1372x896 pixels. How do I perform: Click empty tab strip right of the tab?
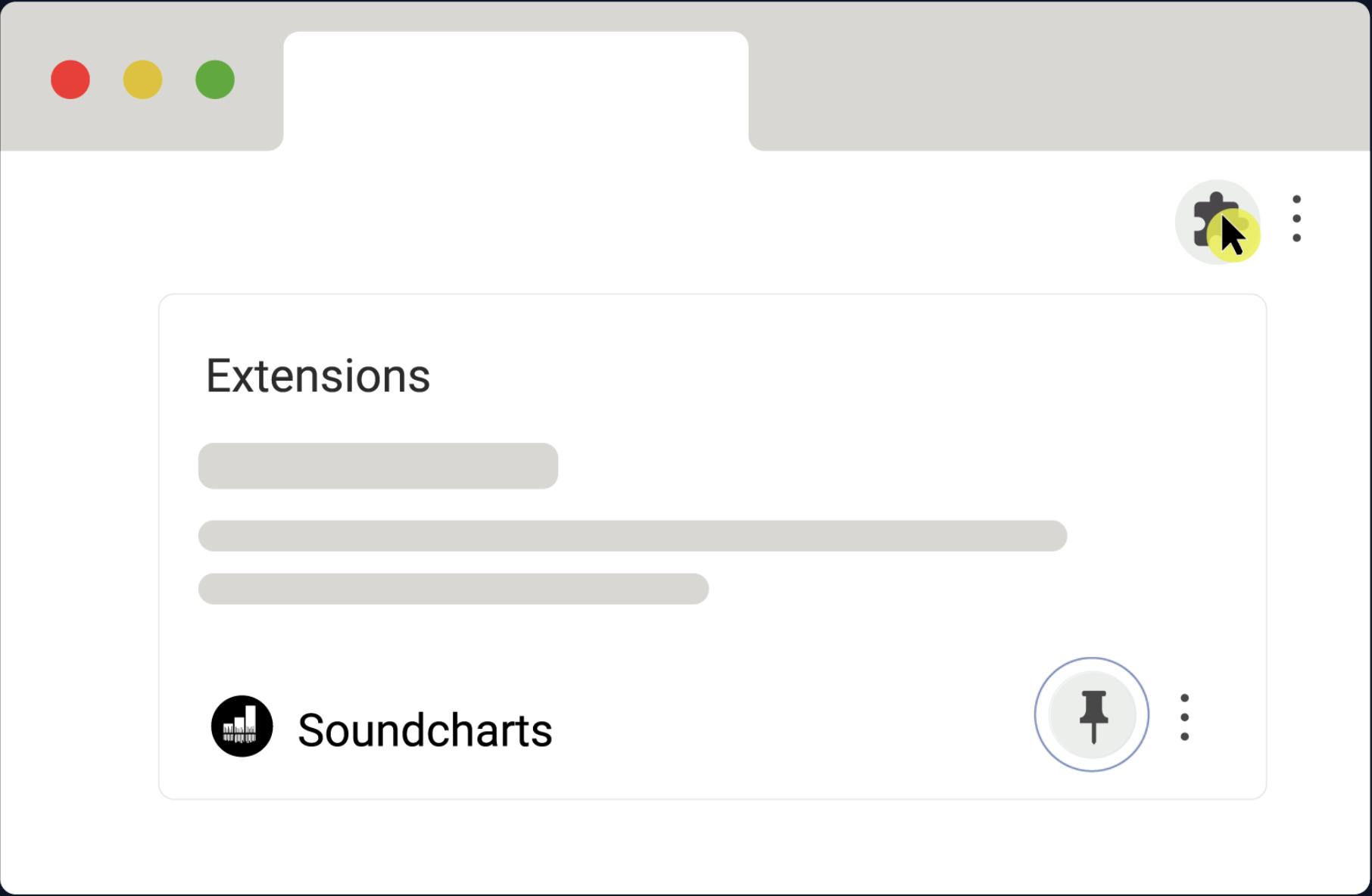click(1060, 83)
